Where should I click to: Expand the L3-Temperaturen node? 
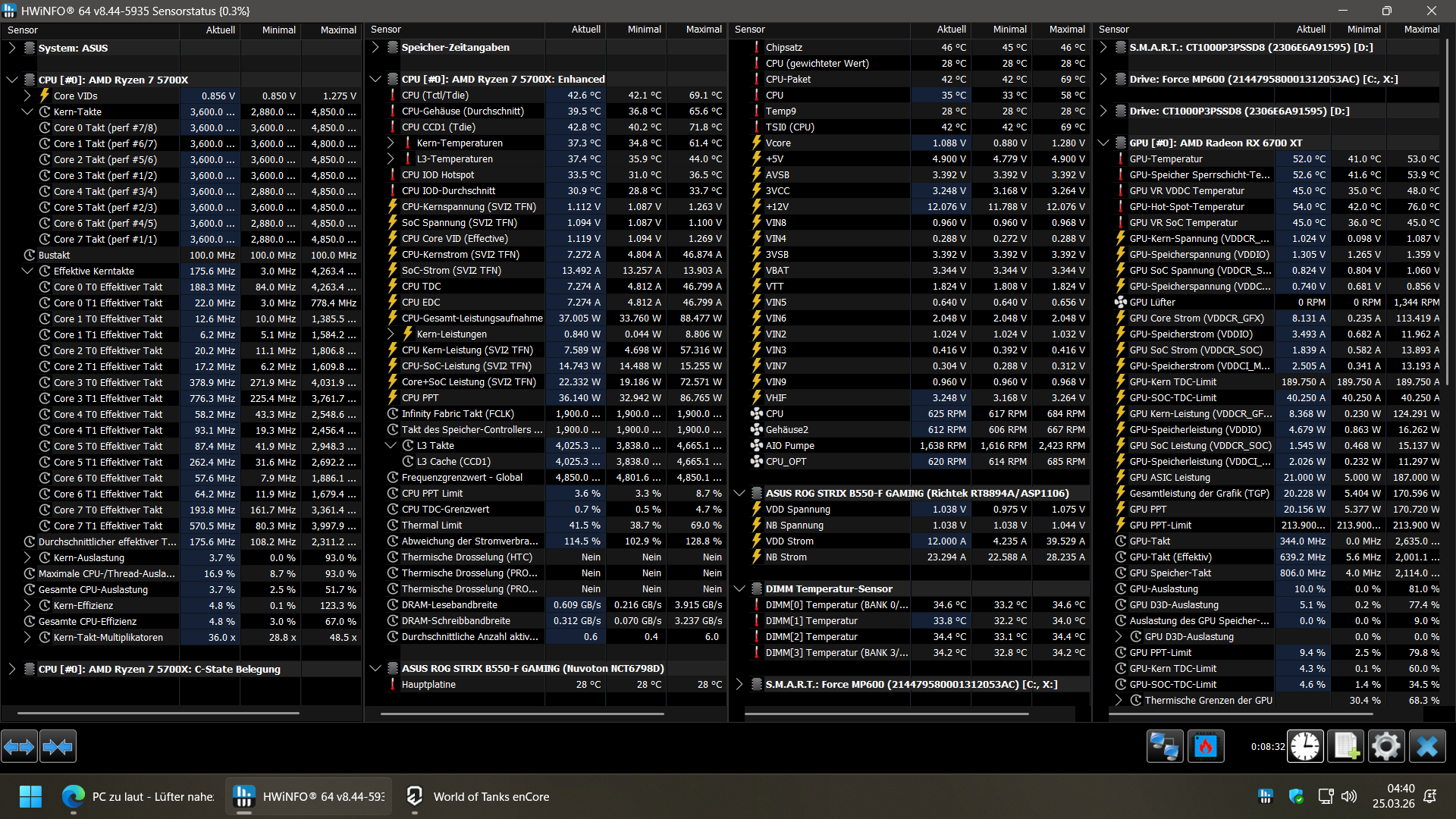coord(391,158)
